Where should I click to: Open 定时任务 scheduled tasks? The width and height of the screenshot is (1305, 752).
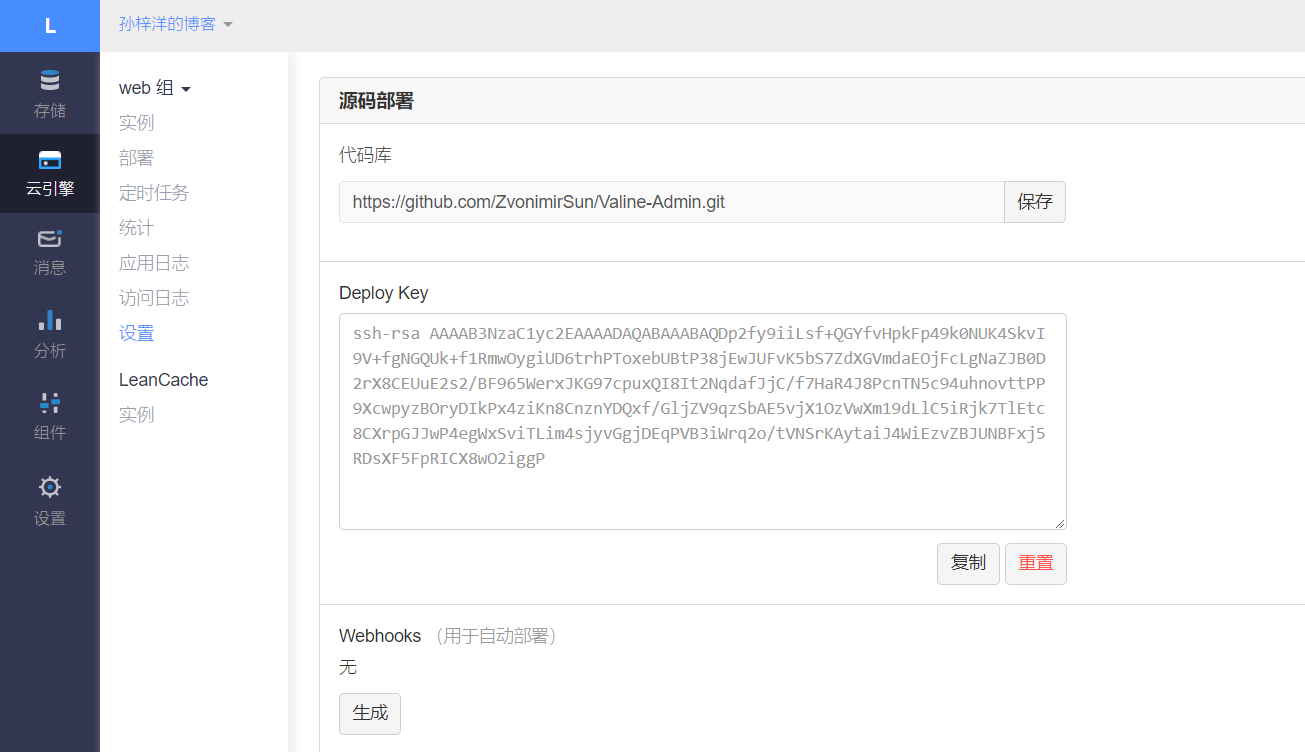click(x=153, y=193)
